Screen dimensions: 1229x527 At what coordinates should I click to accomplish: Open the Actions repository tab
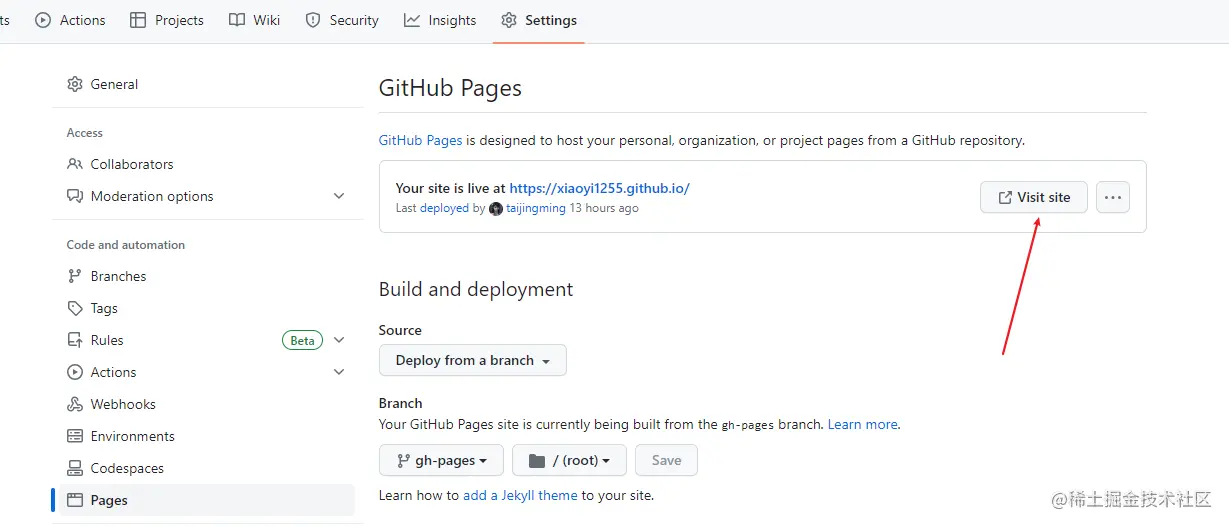[x=70, y=20]
